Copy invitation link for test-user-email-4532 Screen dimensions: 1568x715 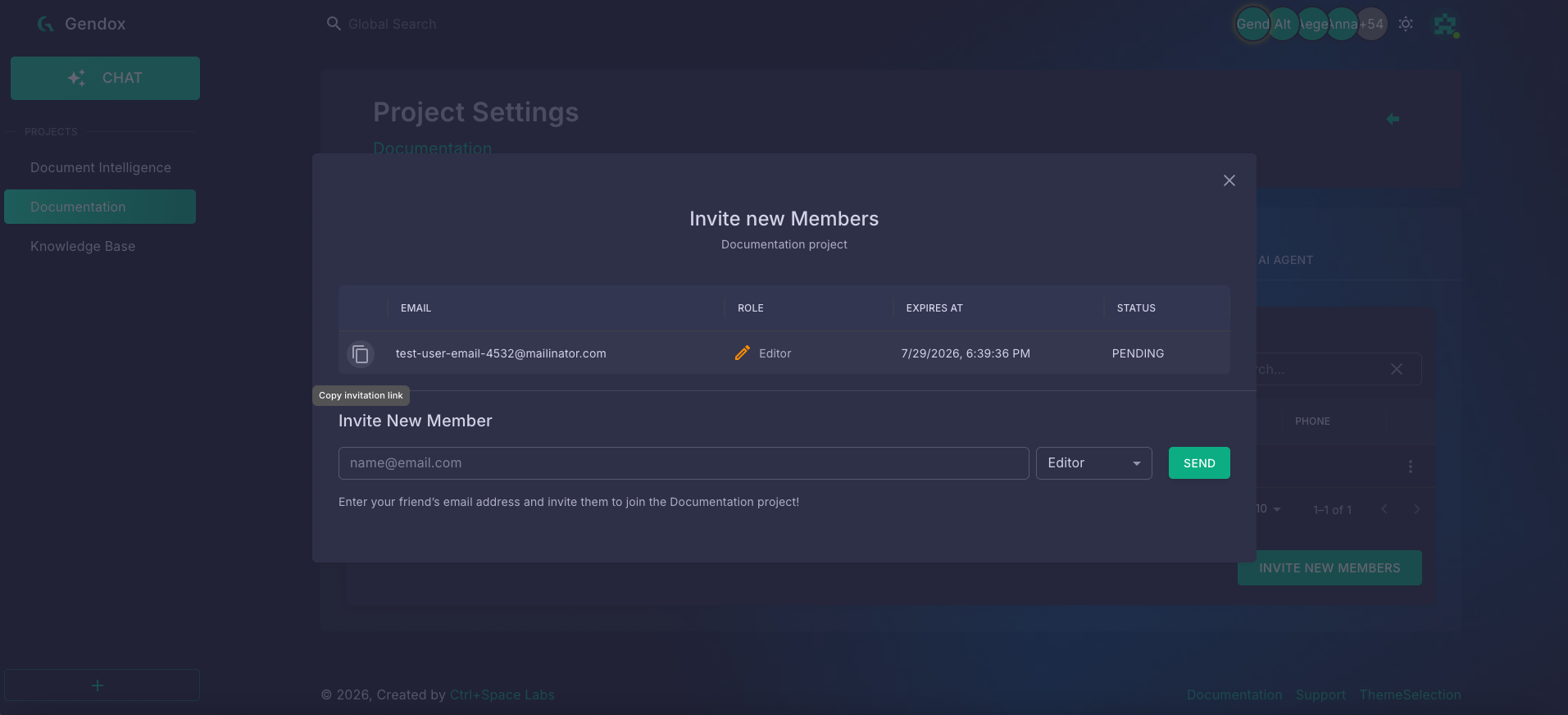(x=360, y=354)
